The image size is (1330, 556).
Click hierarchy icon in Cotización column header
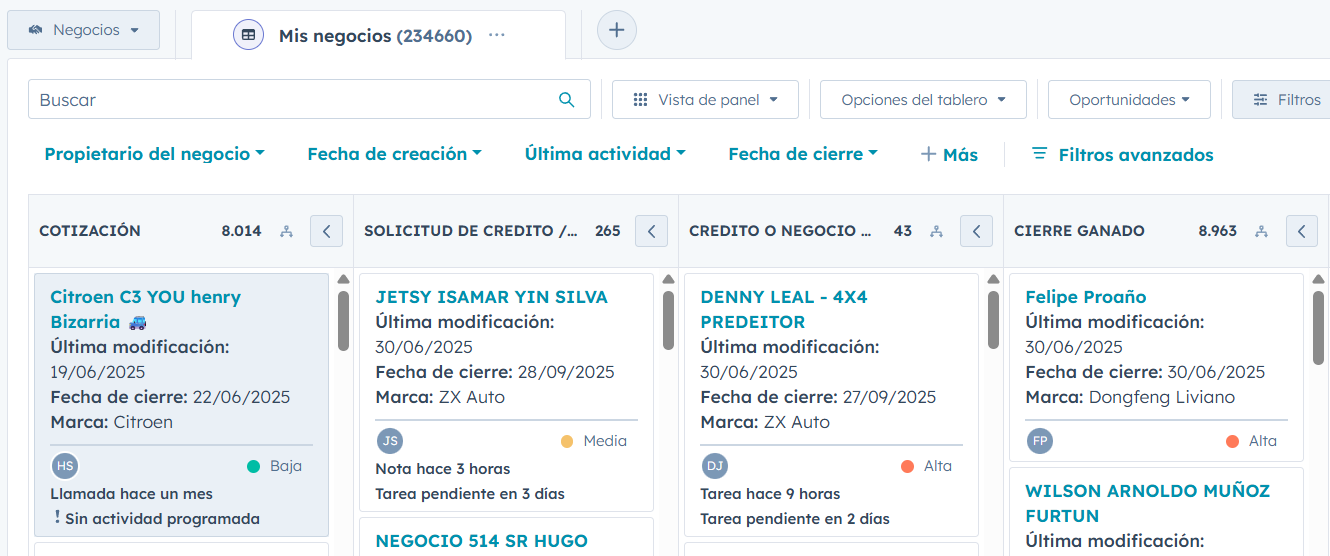[286, 231]
